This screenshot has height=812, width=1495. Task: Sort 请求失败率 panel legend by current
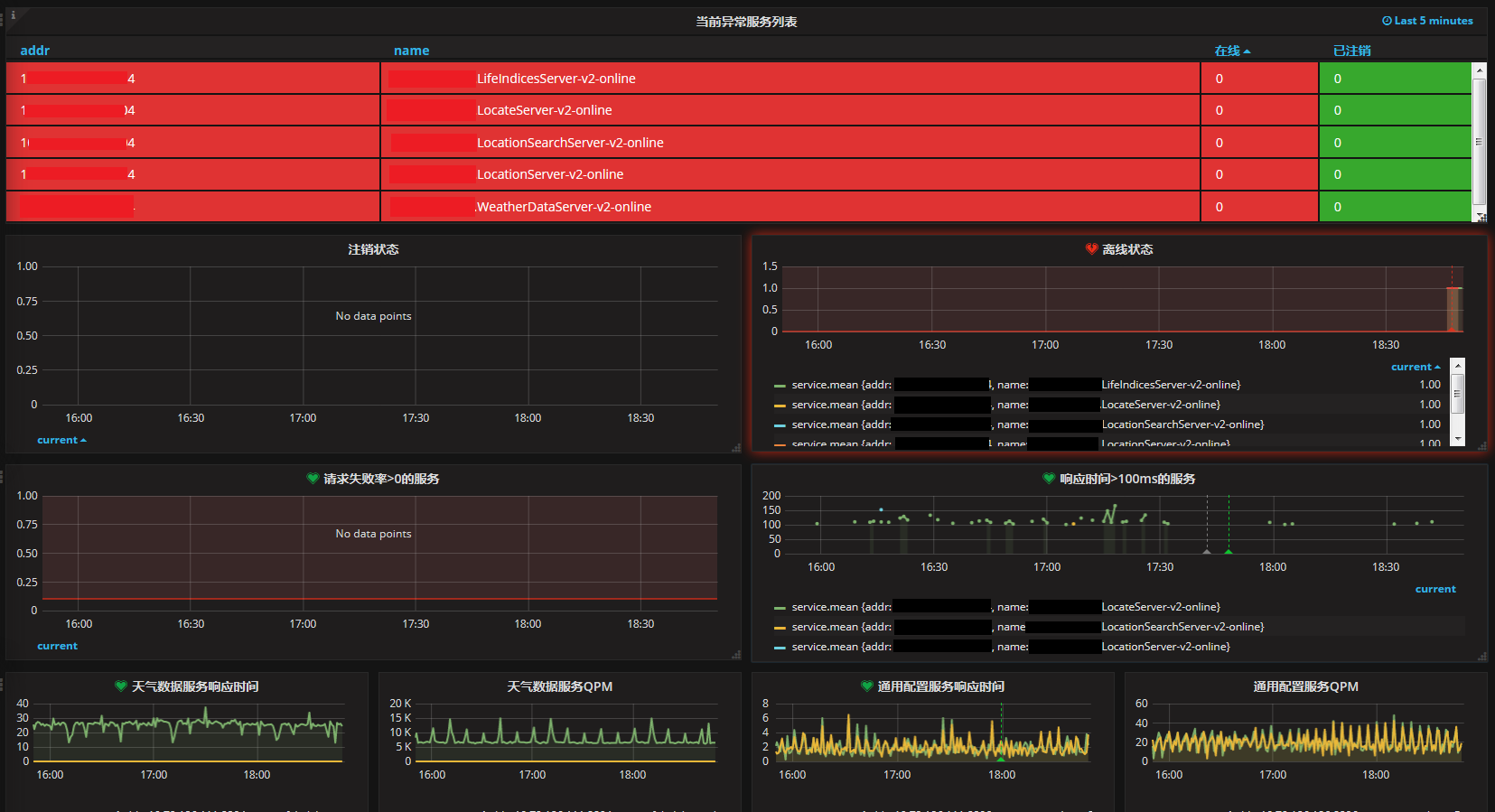coord(57,646)
